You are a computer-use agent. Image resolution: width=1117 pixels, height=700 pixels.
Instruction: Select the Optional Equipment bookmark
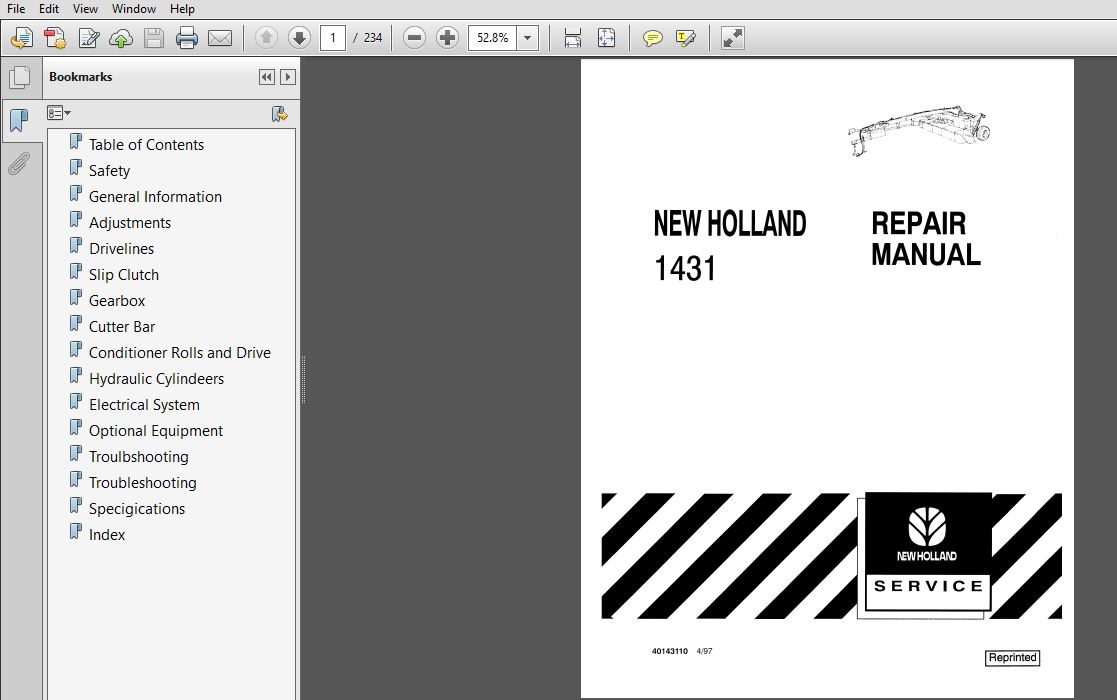click(x=156, y=431)
